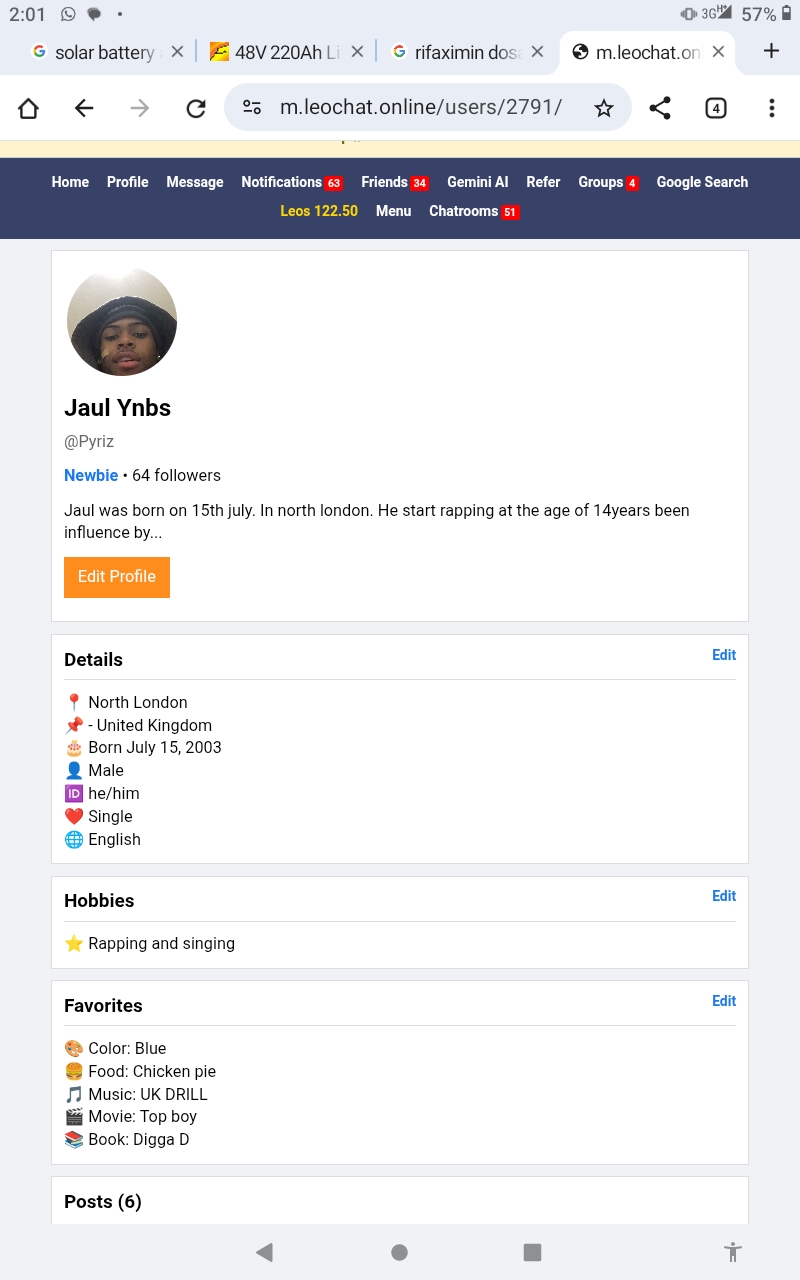Edit the Details section
The width and height of the screenshot is (800, 1280).
(x=724, y=655)
